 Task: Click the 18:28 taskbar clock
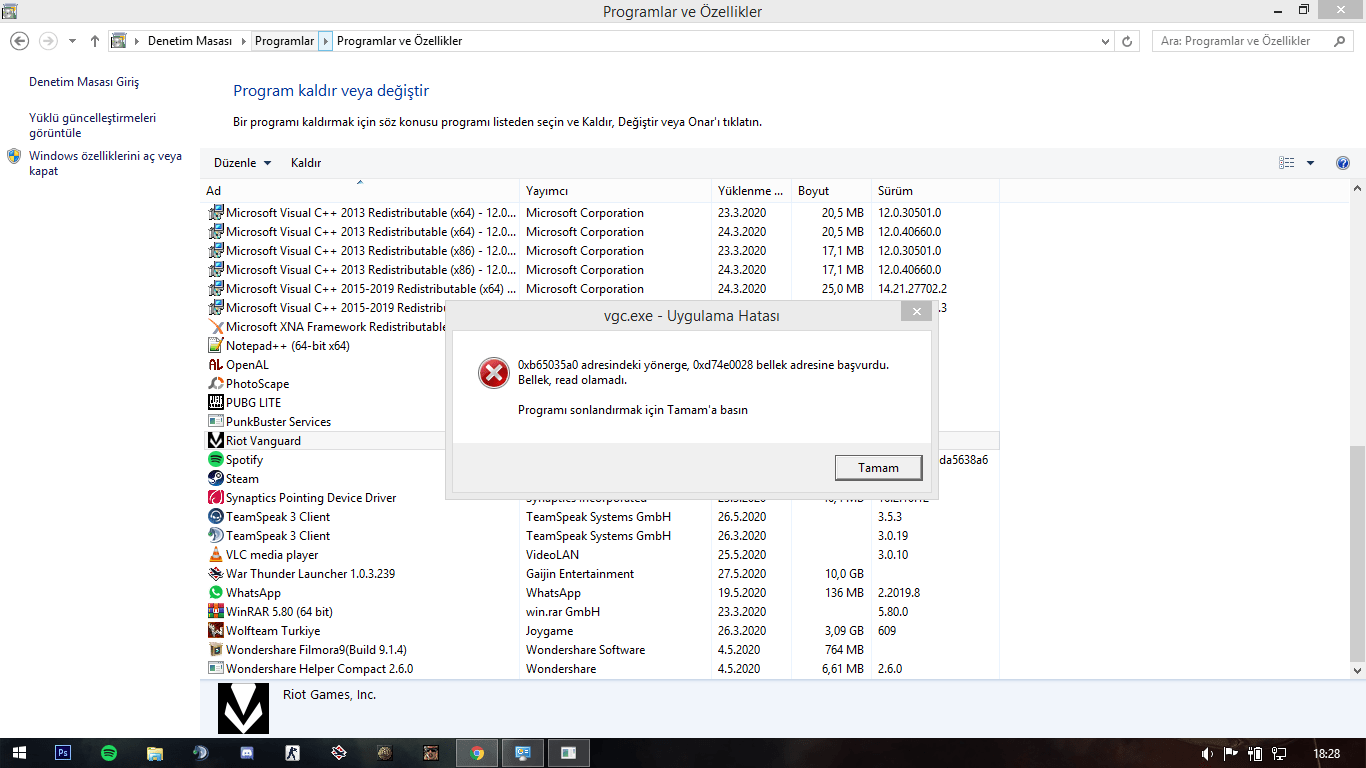[1326, 753]
